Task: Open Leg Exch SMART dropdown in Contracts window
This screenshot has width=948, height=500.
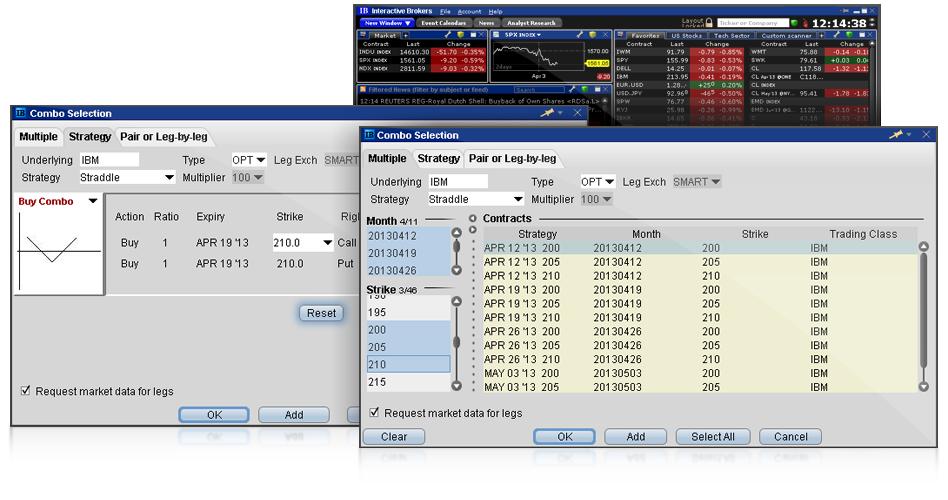Action: 716,181
